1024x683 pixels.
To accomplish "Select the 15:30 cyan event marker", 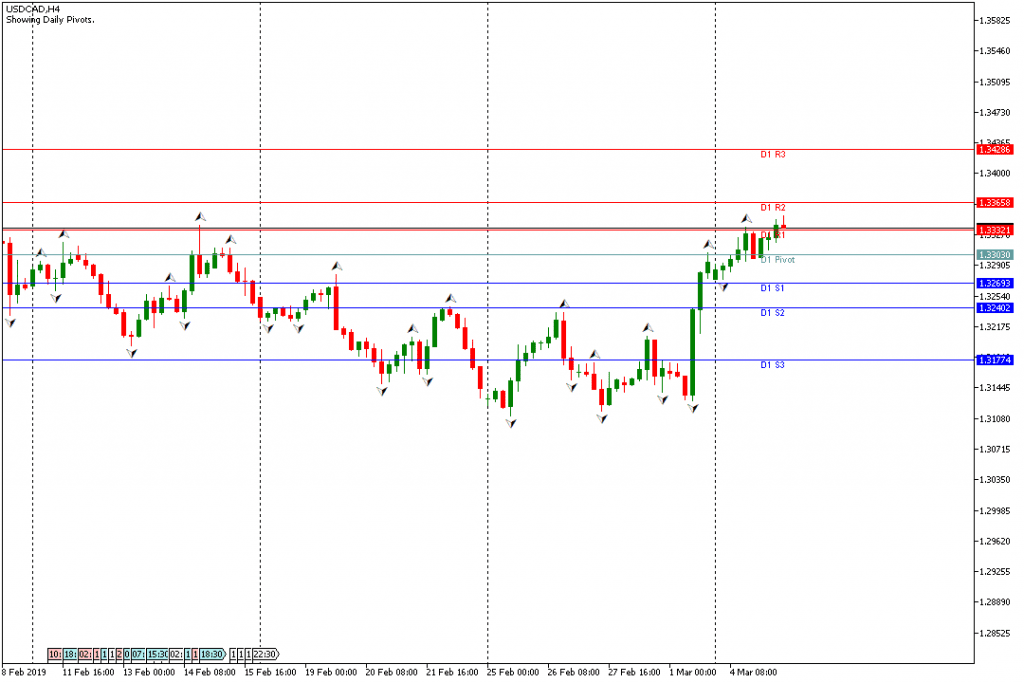I will click(156, 654).
